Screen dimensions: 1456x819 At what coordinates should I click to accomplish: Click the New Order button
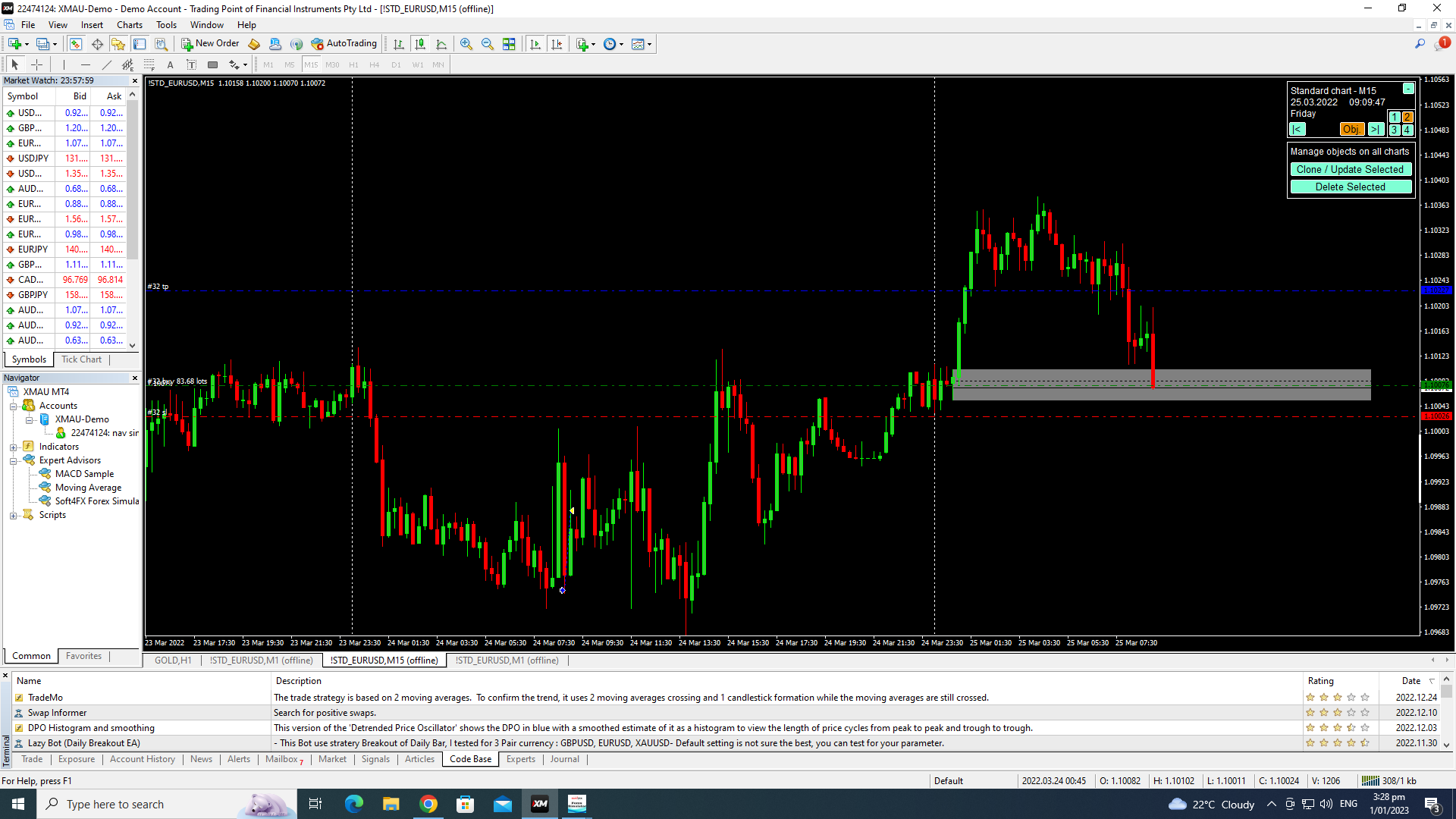pos(210,44)
